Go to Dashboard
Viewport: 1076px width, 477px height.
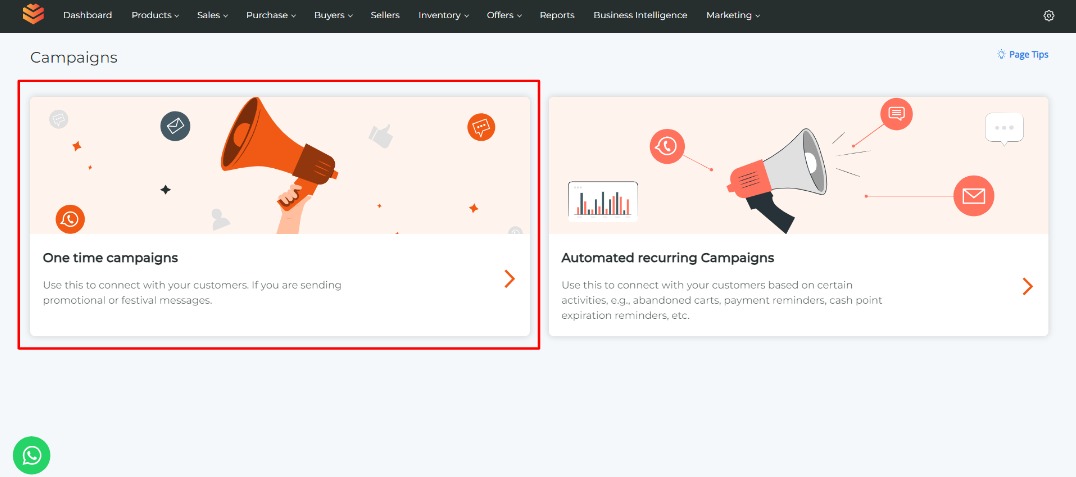coord(88,15)
